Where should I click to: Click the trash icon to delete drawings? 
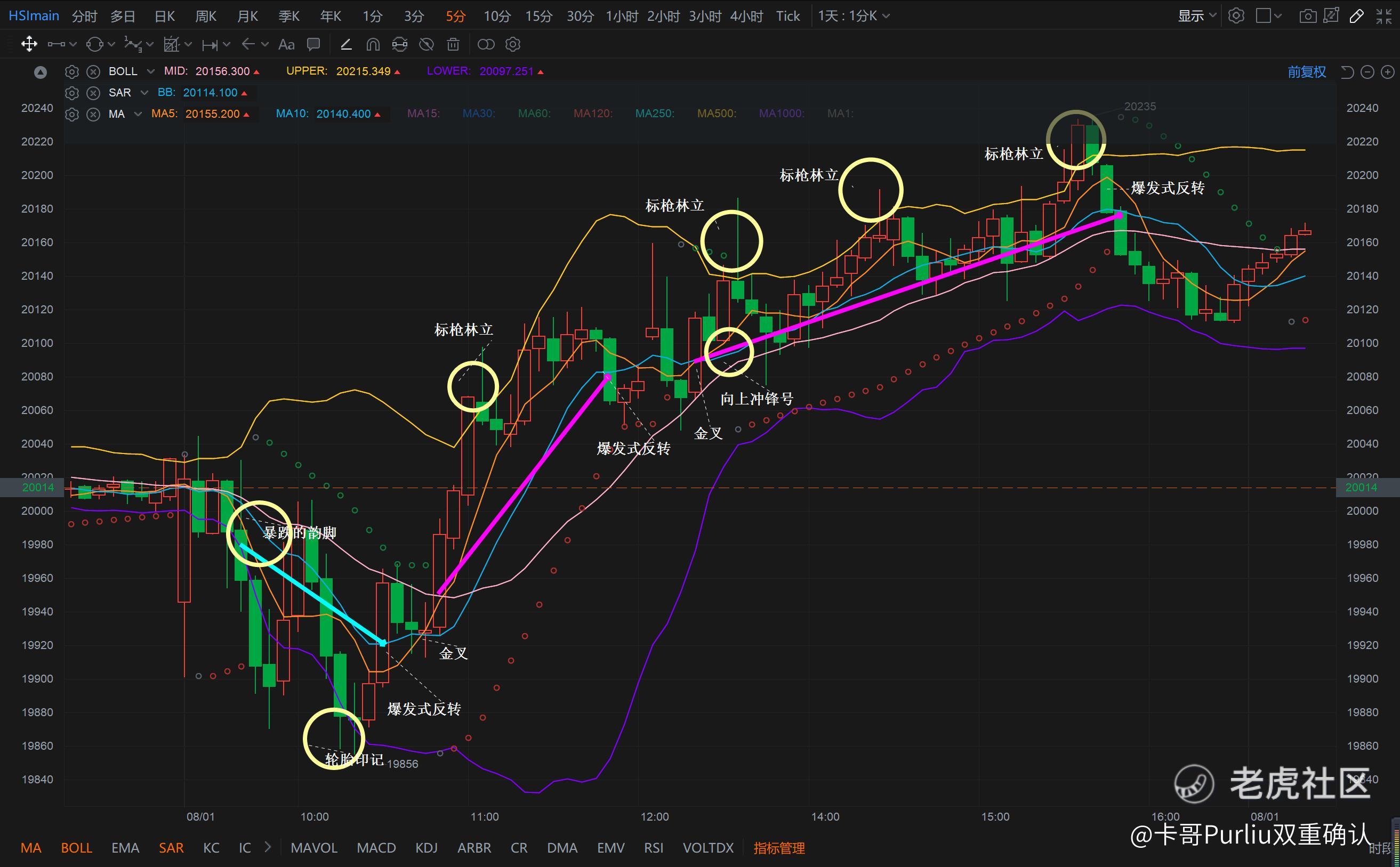click(x=453, y=44)
